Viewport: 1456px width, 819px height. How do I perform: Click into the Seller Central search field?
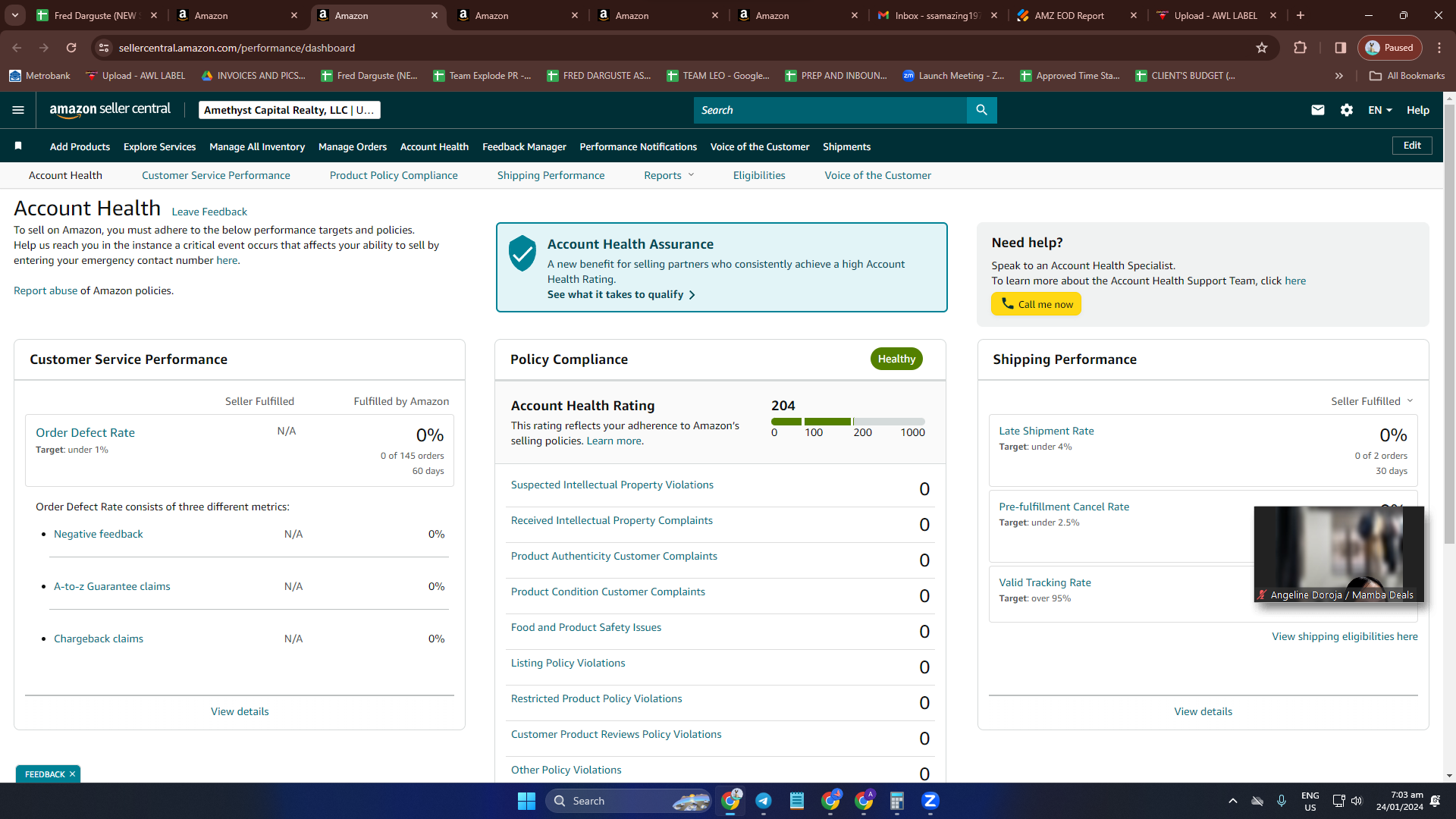click(x=830, y=110)
